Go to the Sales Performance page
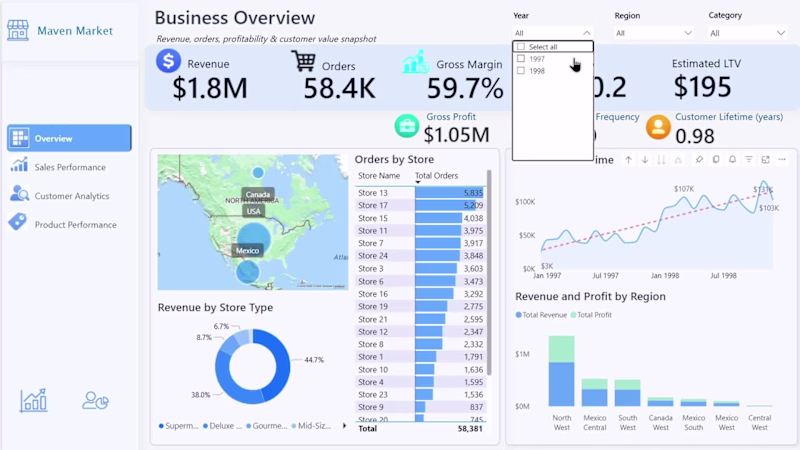The height and width of the screenshot is (450, 800). click(70, 167)
